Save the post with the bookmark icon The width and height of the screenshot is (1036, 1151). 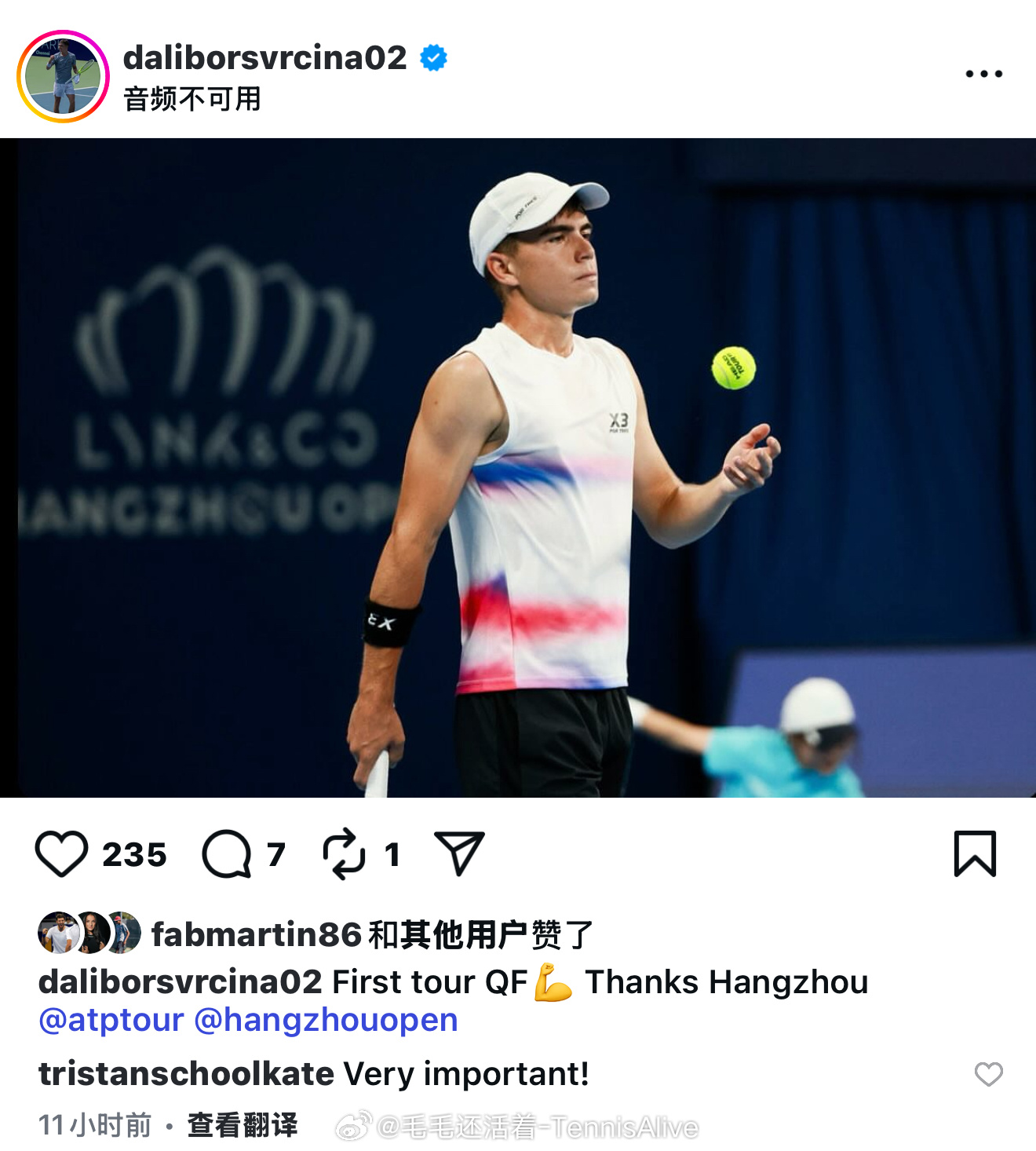[x=975, y=853]
